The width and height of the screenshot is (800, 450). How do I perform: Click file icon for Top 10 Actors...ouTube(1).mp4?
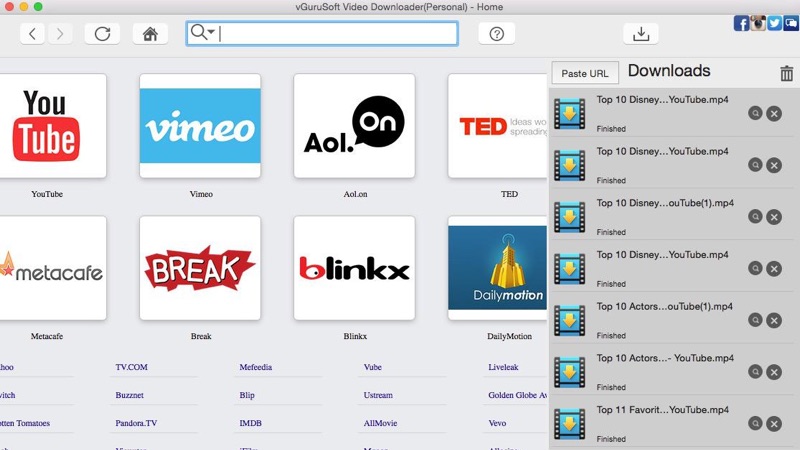569,320
